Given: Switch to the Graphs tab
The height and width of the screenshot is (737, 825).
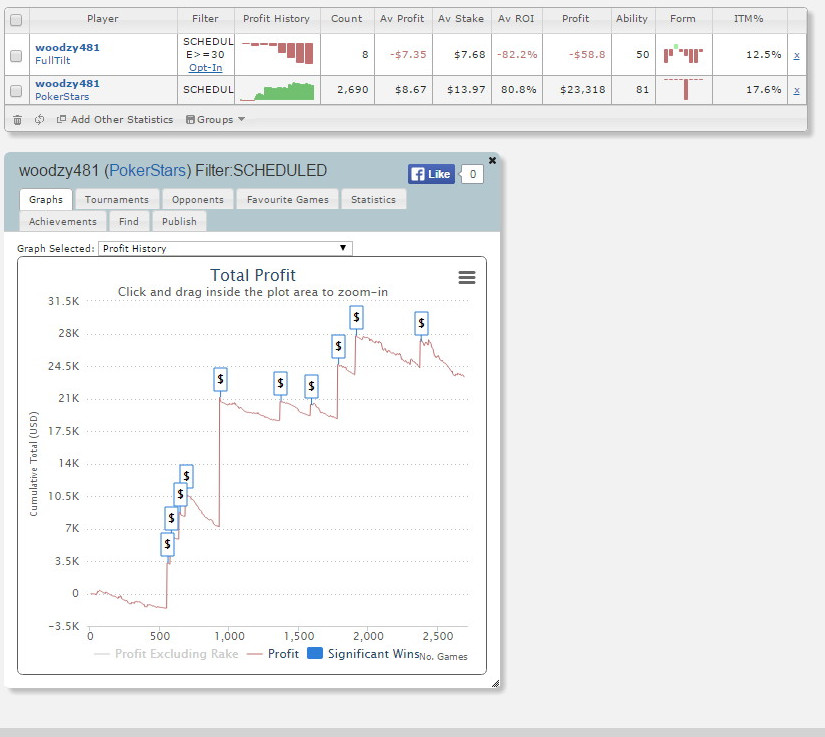Looking at the screenshot, I should [x=46, y=200].
